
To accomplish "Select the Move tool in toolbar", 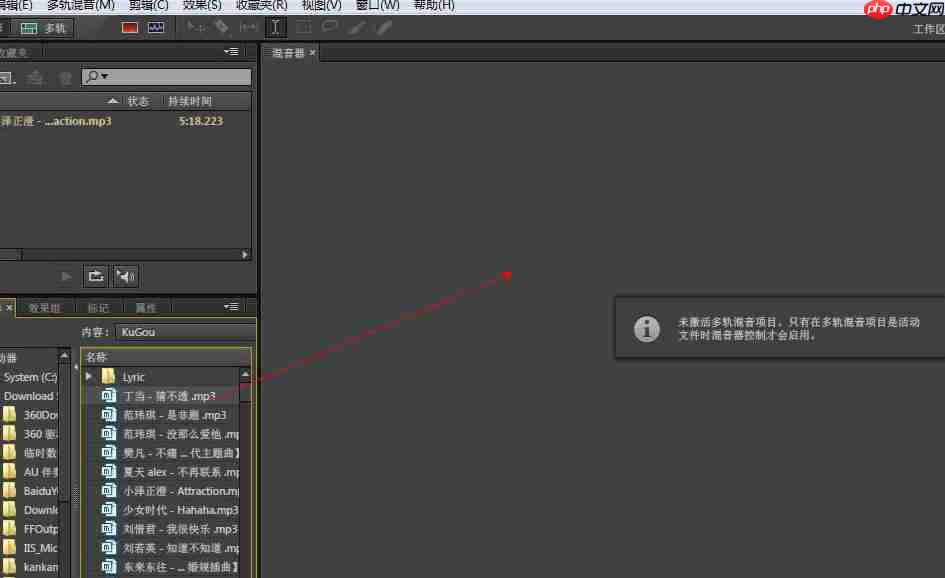I will point(195,27).
